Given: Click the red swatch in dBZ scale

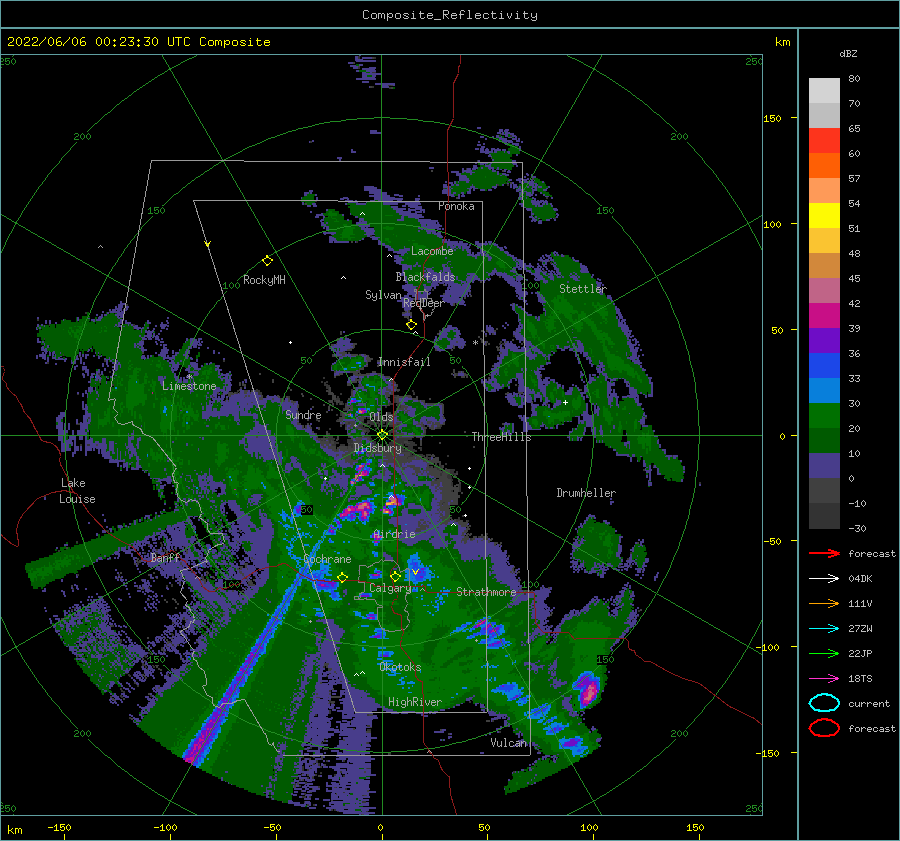Looking at the screenshot, I should [x=824, y=140].
